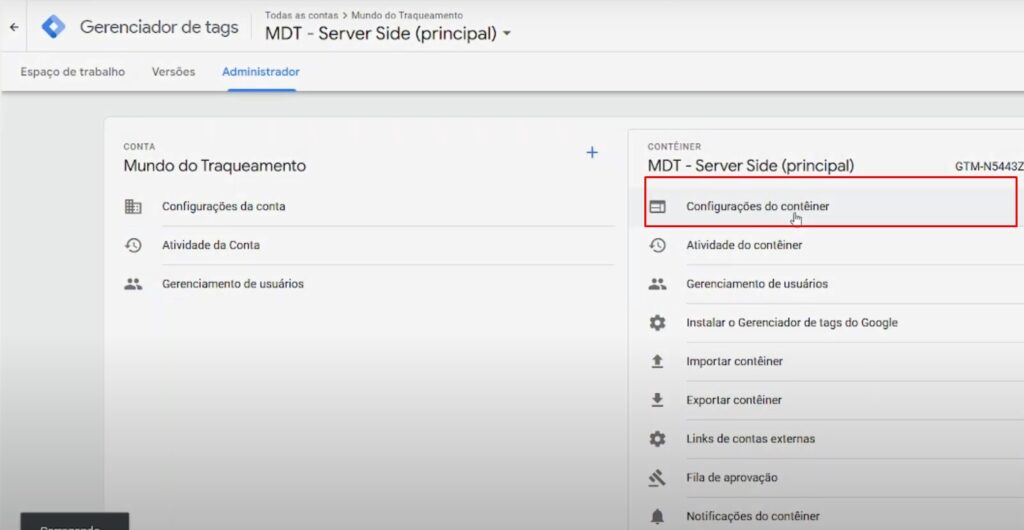Click gear icon beside Links de contas externas
This screenshot has width=1024, height=530.
[x=657, y=439]
